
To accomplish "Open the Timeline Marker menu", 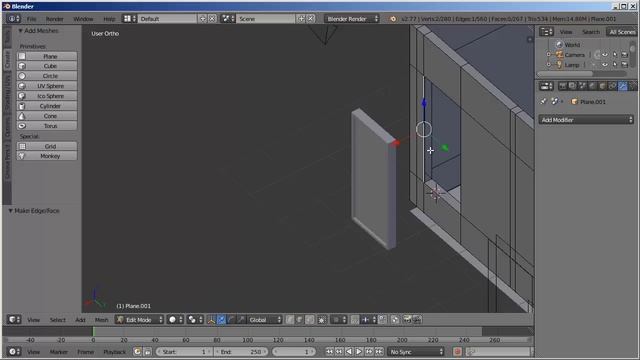I will click(x=58, y=352).
